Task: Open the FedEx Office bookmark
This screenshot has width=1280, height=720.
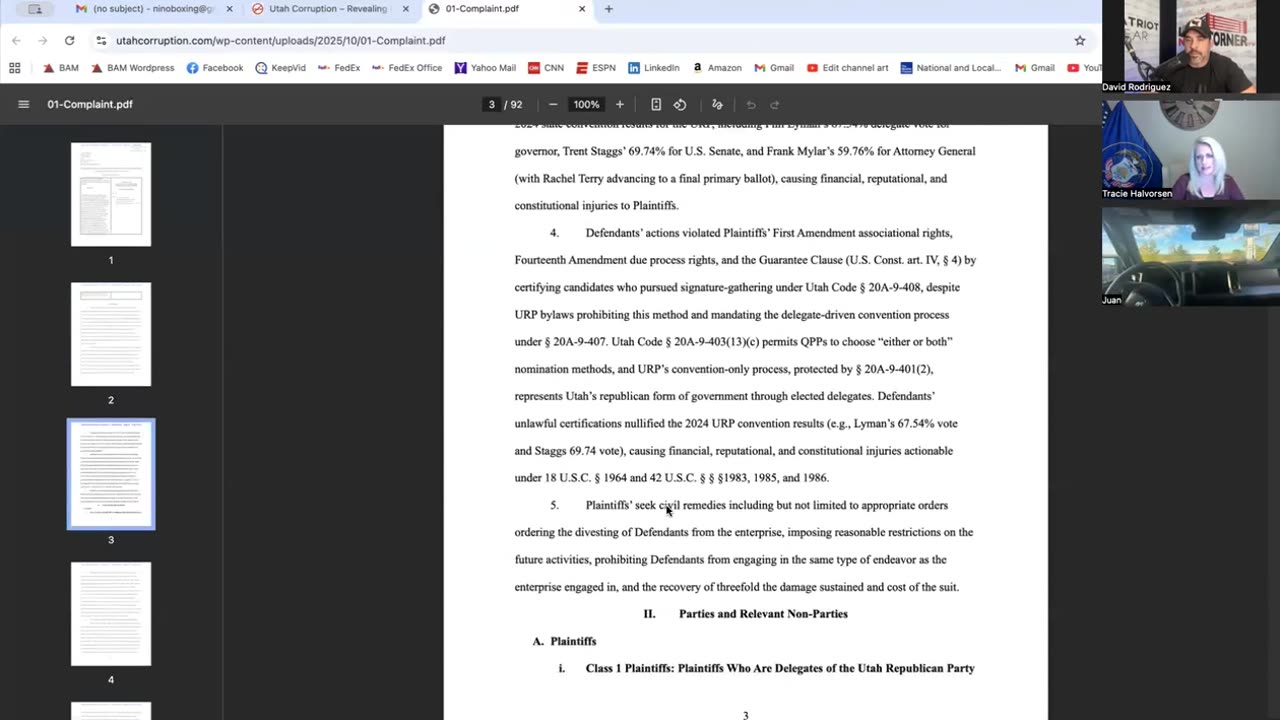Action: 406,68
